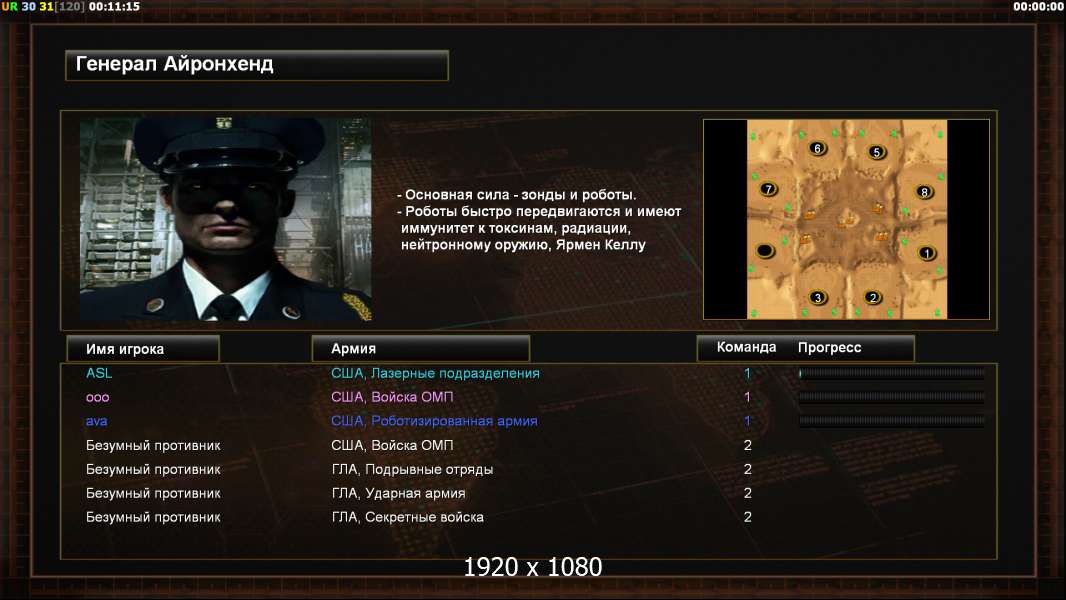
Task: Click start position 2 on the minimap
Action: click(x=873, y=297)
